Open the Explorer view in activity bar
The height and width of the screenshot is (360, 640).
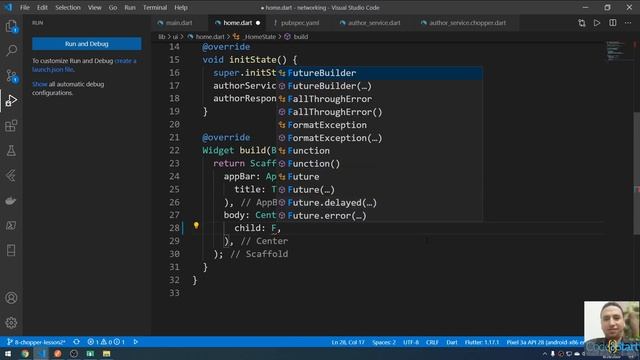point(11,27)
